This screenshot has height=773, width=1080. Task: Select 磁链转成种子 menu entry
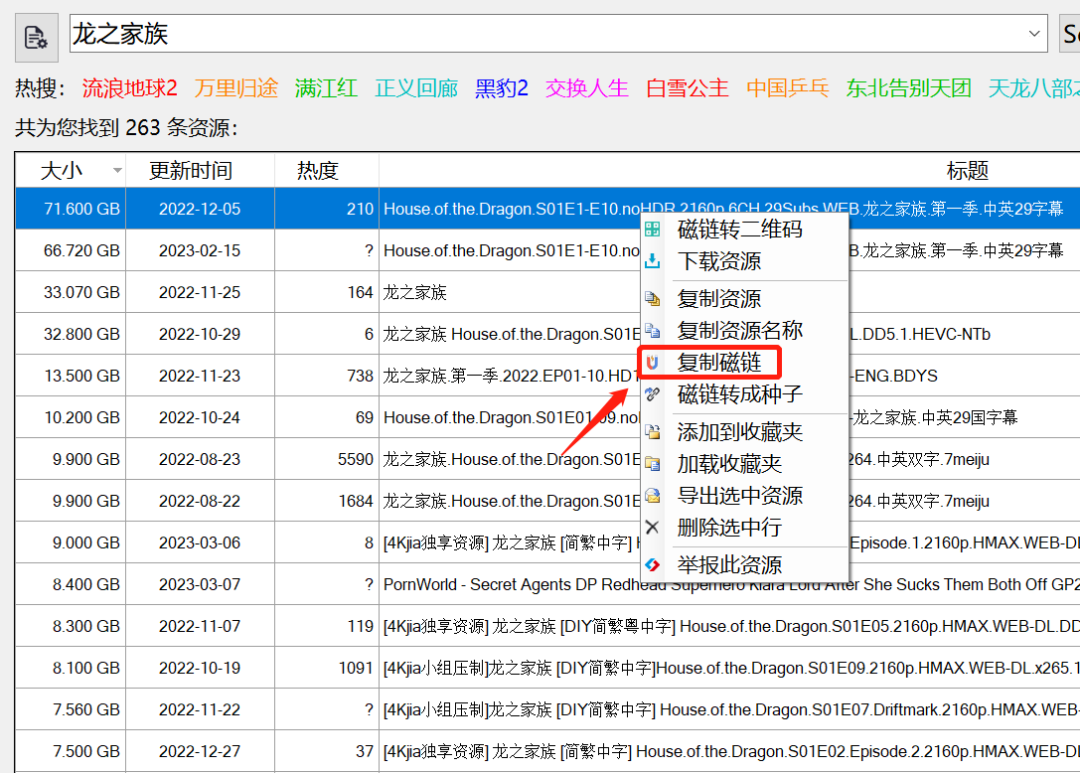pos(740,394)
